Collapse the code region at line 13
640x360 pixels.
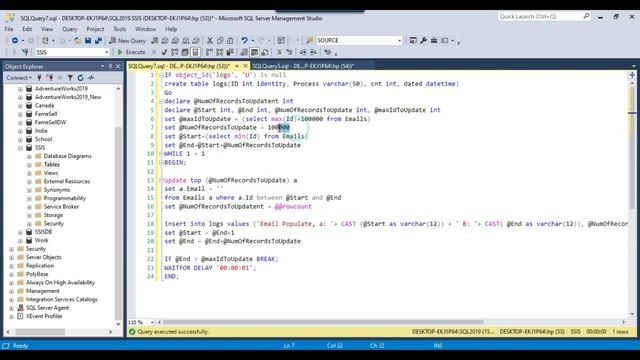161,180
